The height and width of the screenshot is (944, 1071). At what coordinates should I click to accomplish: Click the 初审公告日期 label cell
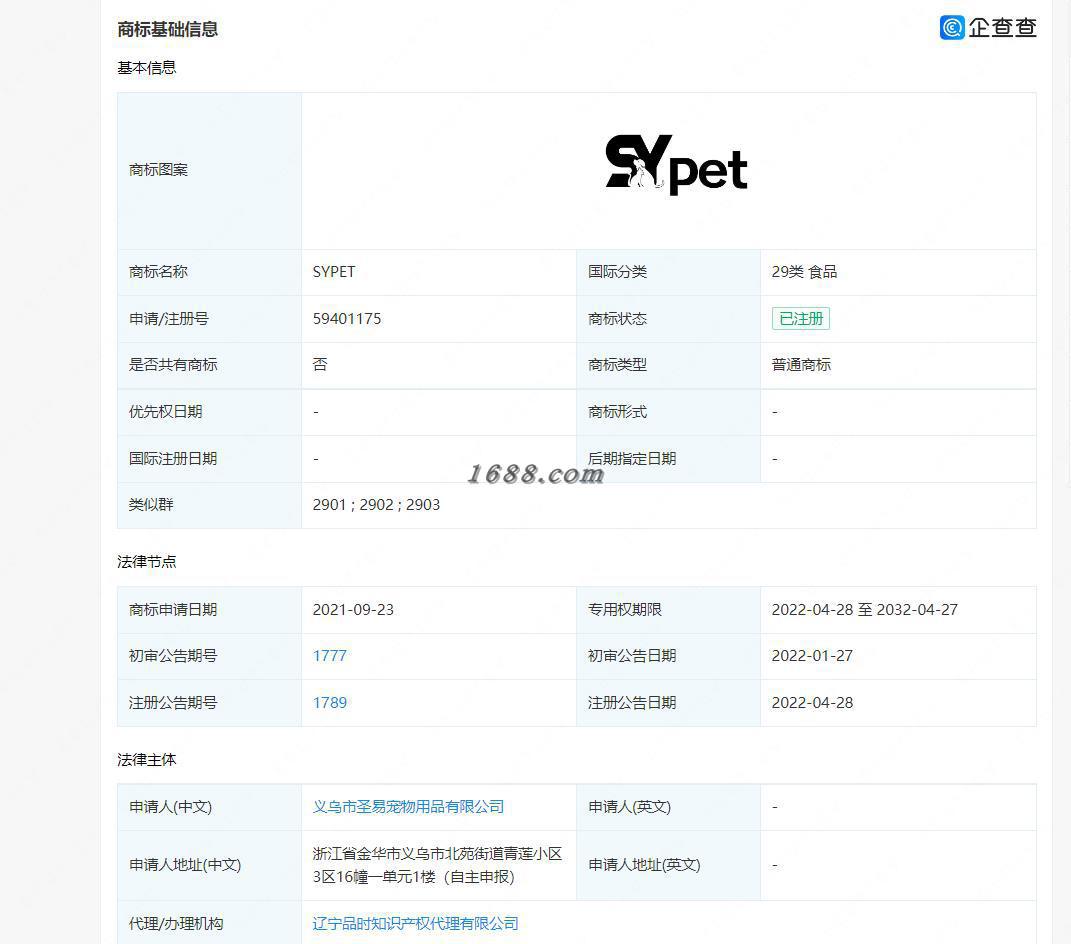coord(668,656)
